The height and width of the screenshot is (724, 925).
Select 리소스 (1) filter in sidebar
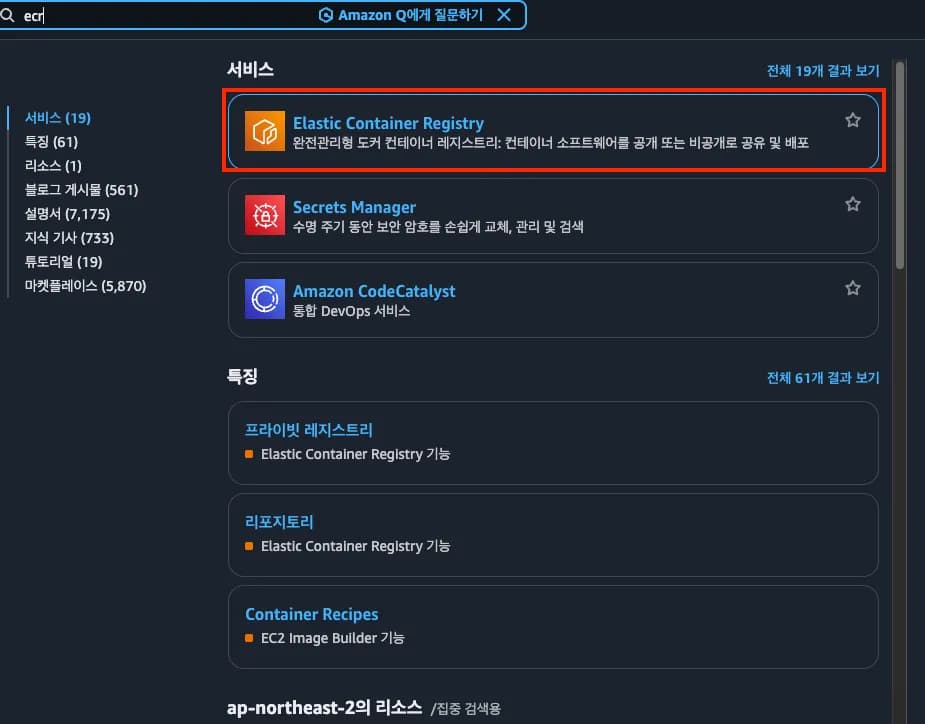tap(53, 166)
